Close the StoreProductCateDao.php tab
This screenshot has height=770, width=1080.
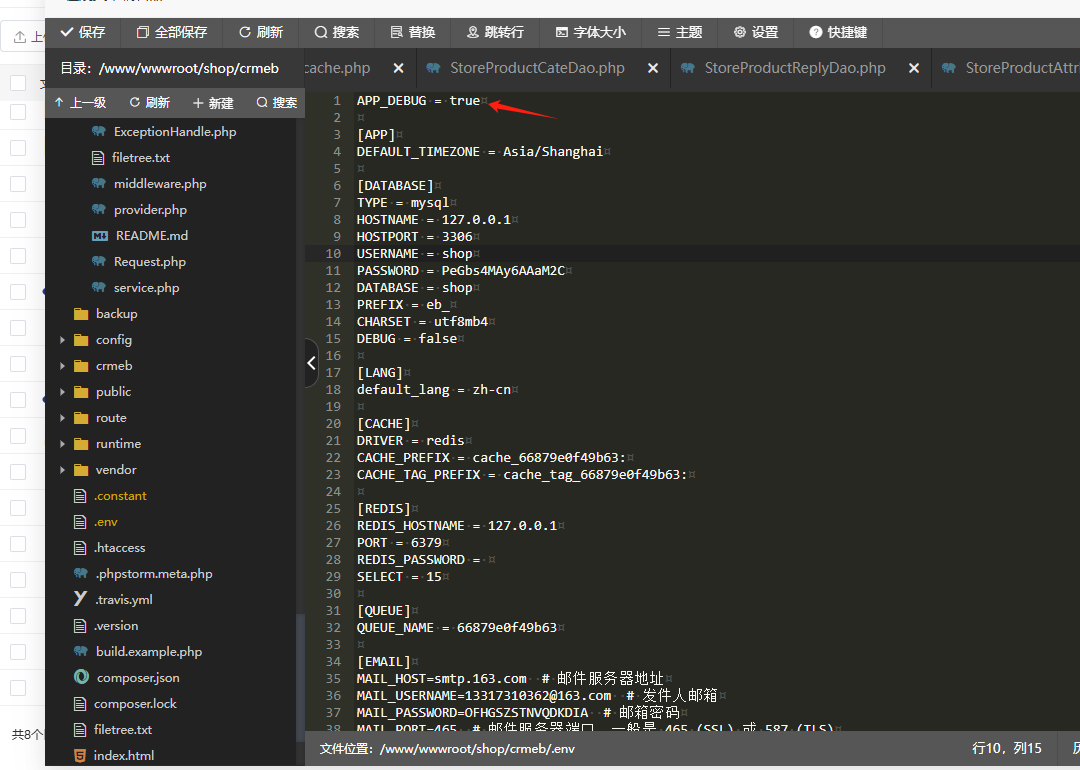tap(653, 68)
